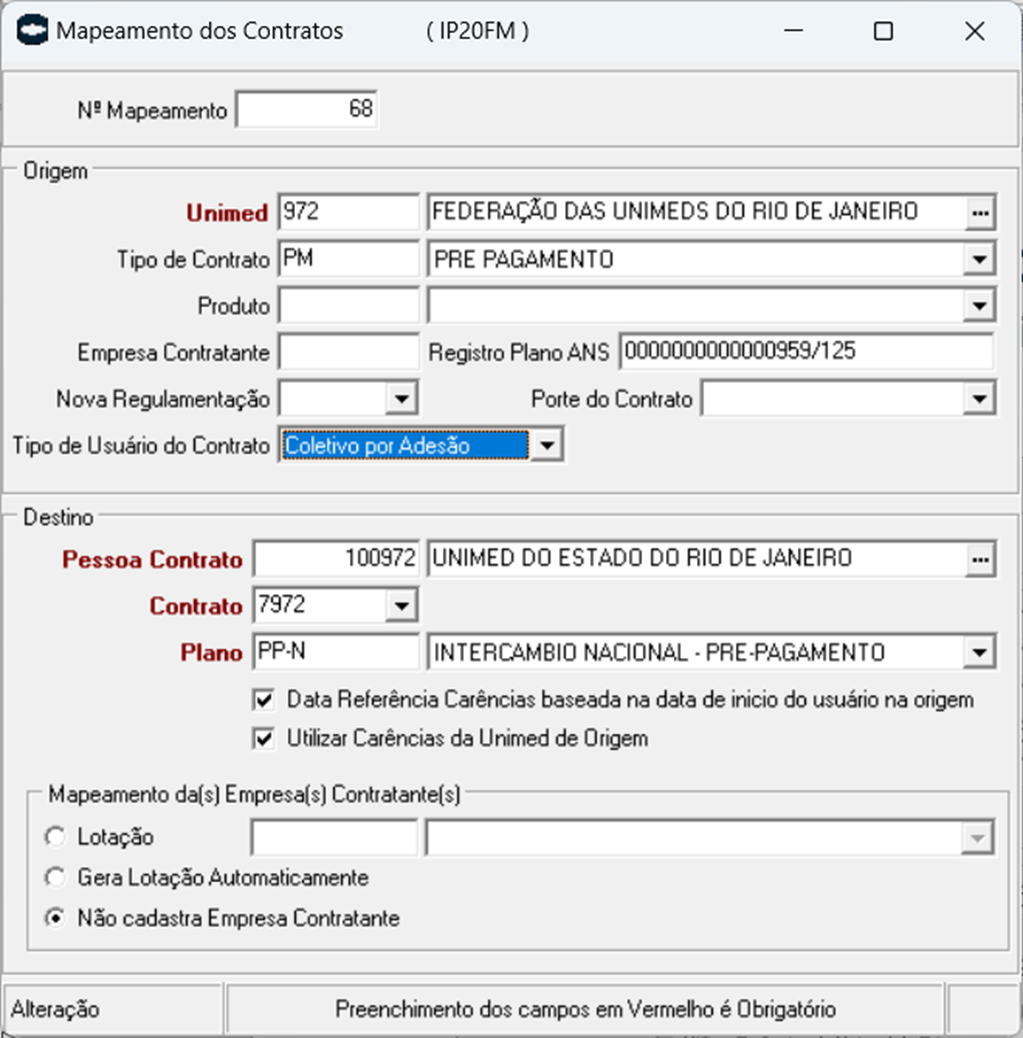Viewport: 1023px width, 1038px height.
Task: Click the Alteração status bar entry
Action: (113, 1010)
